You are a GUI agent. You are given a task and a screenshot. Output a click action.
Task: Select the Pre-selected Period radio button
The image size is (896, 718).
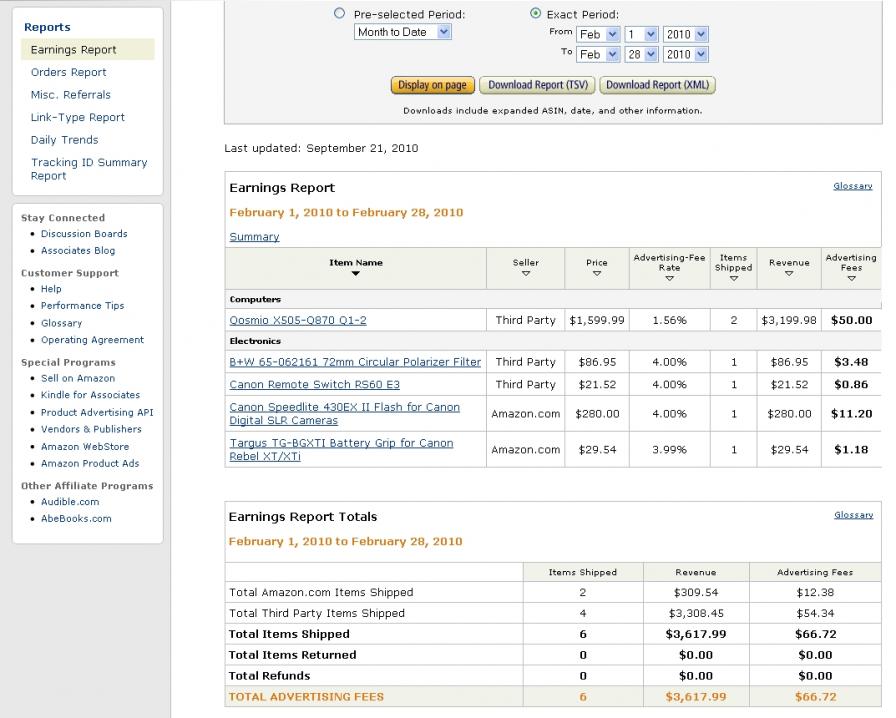pyautogui.click(x=339, y=13)
